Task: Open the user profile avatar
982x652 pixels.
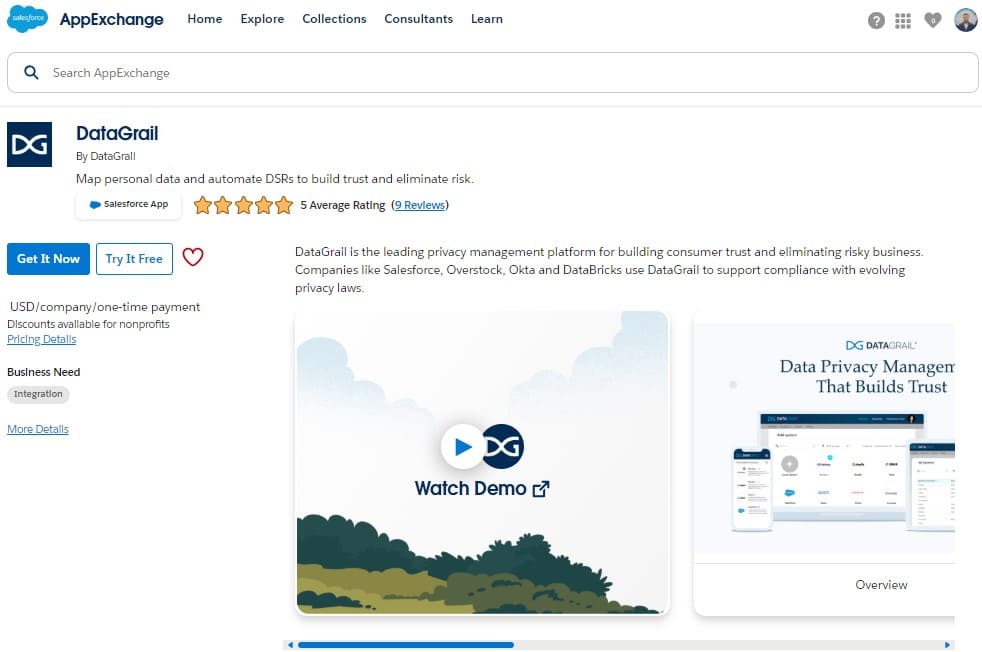Action: tap(965, 19)
